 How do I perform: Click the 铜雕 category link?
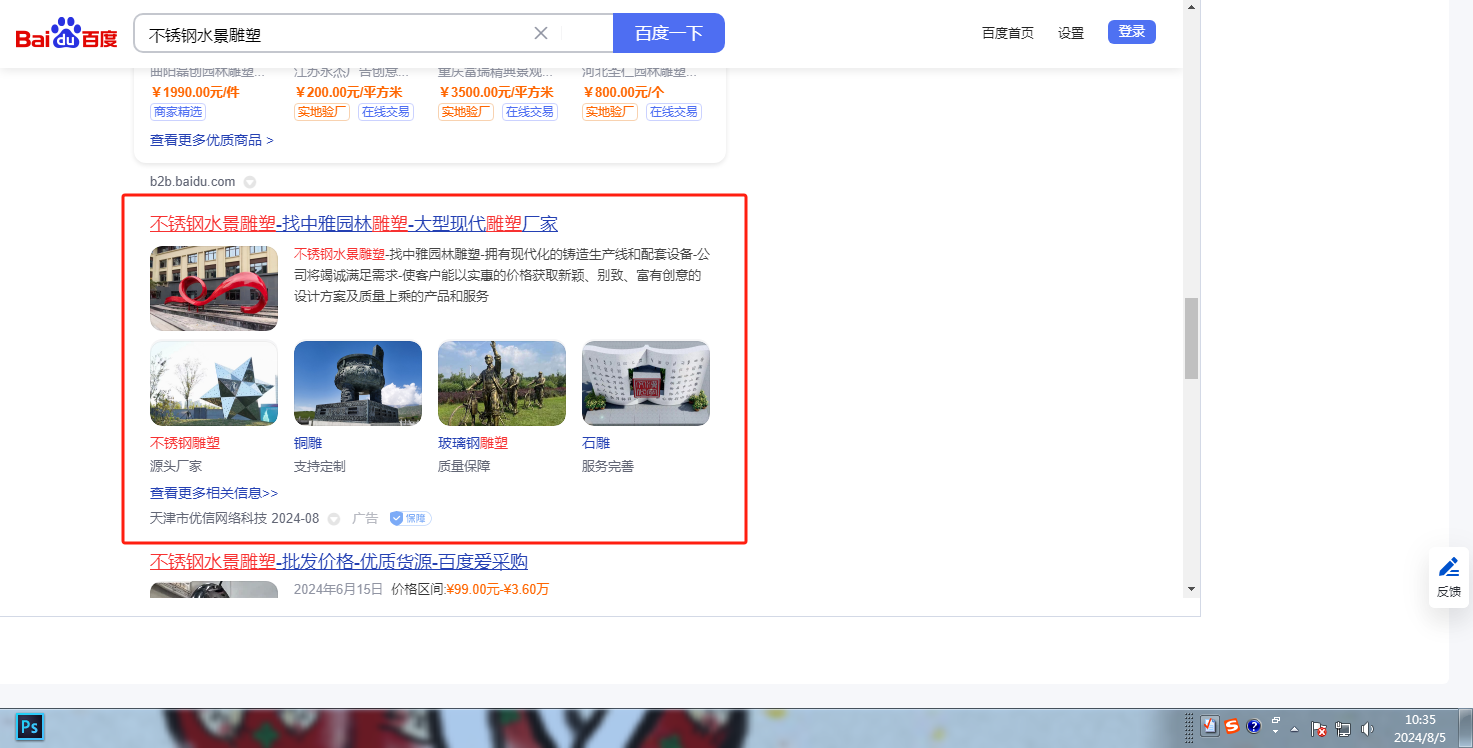click(x=308, y=443)
